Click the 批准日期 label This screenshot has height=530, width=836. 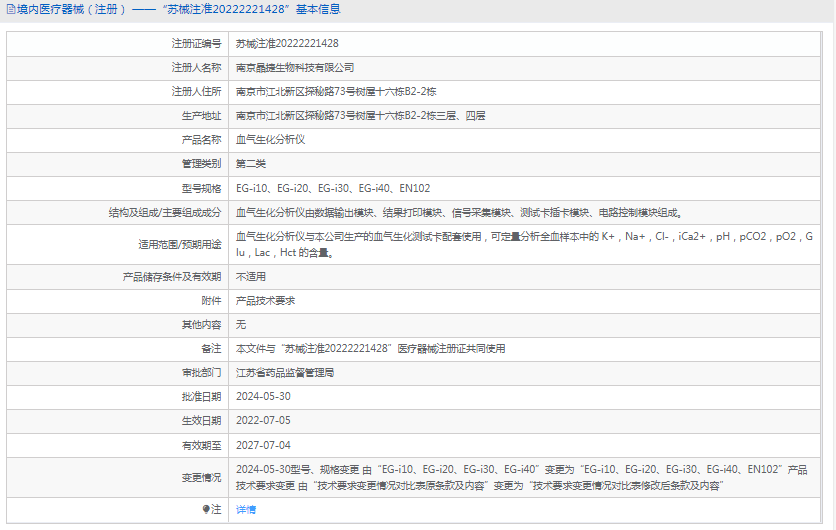[x=202, y=397]
